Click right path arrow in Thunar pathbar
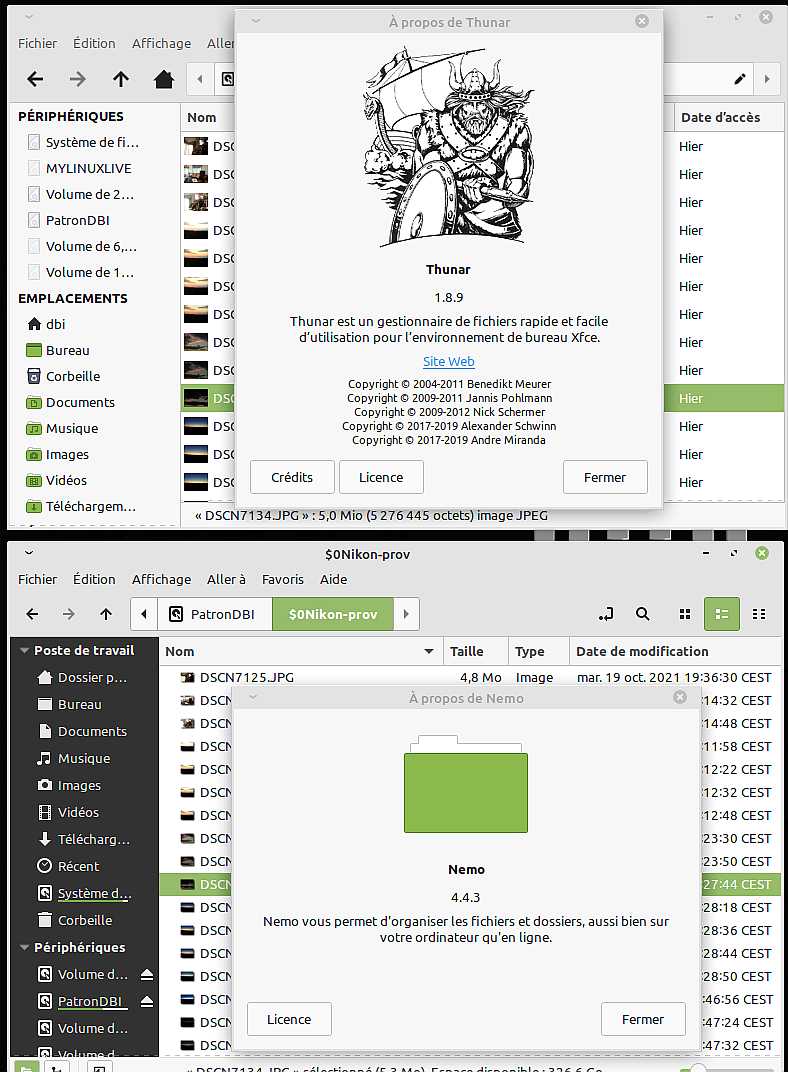The width and height of the screenshot is (788, 1072). pyautogui.click(x=767, y=79)
